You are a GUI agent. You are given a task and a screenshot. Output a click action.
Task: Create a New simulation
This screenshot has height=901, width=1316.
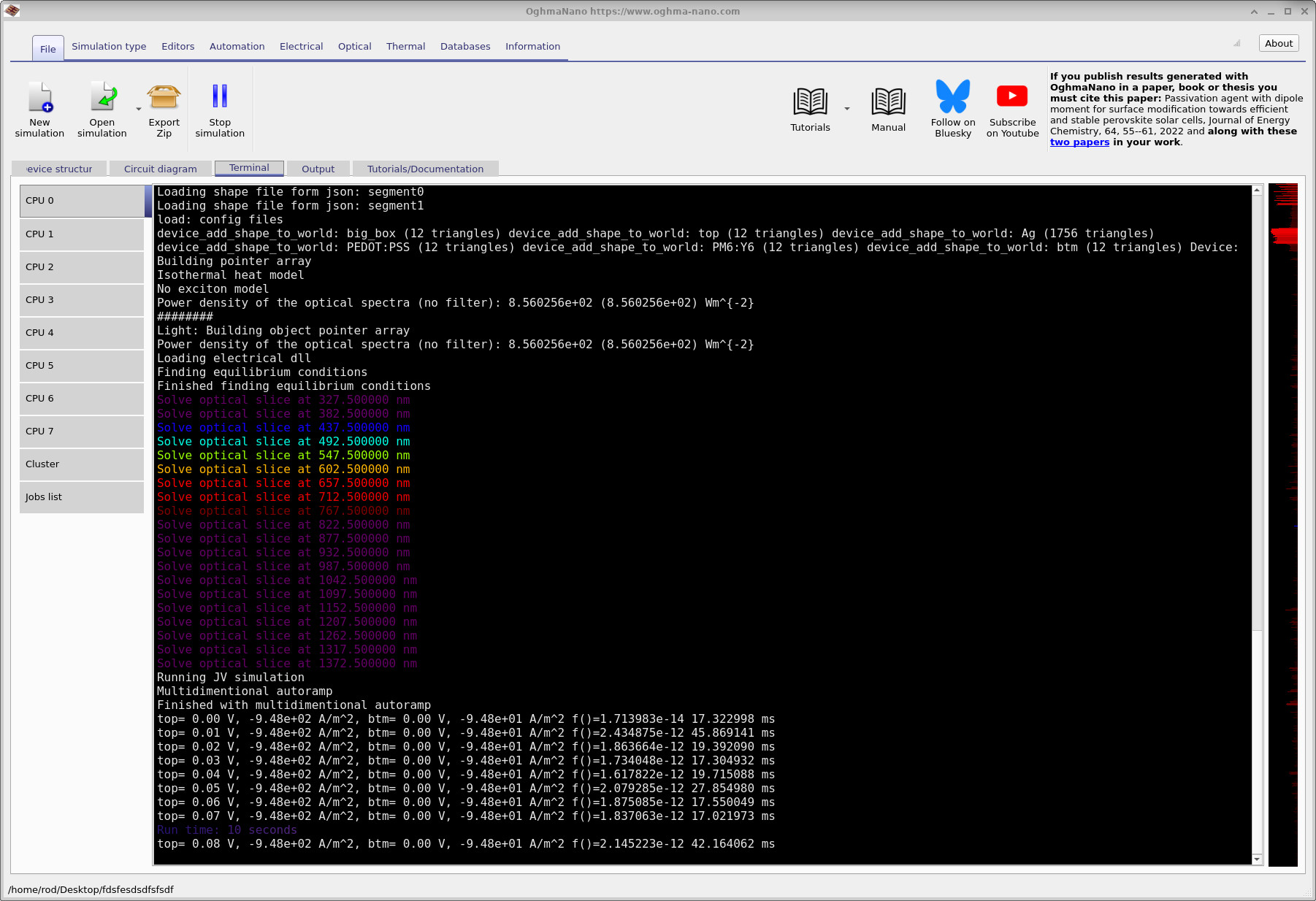coord(40,110)
